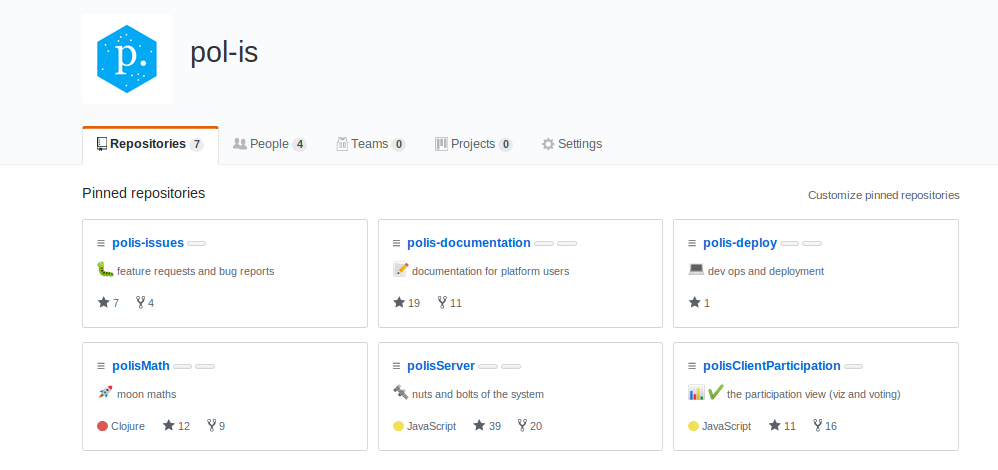The image size is (998, 470).
Task: Click the drag handle icon for polis-issues
Action: point(101,243)
